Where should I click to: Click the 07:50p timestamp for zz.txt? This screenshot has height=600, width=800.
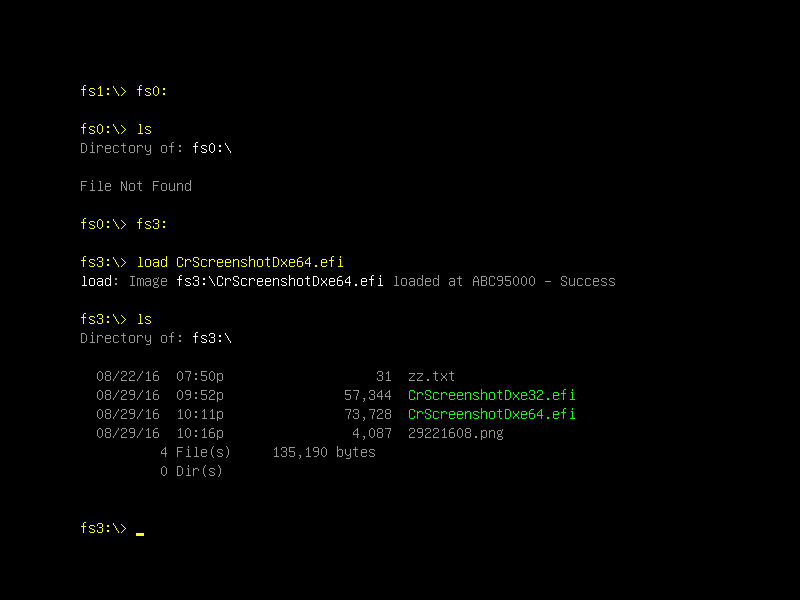[x=200, y=377]
